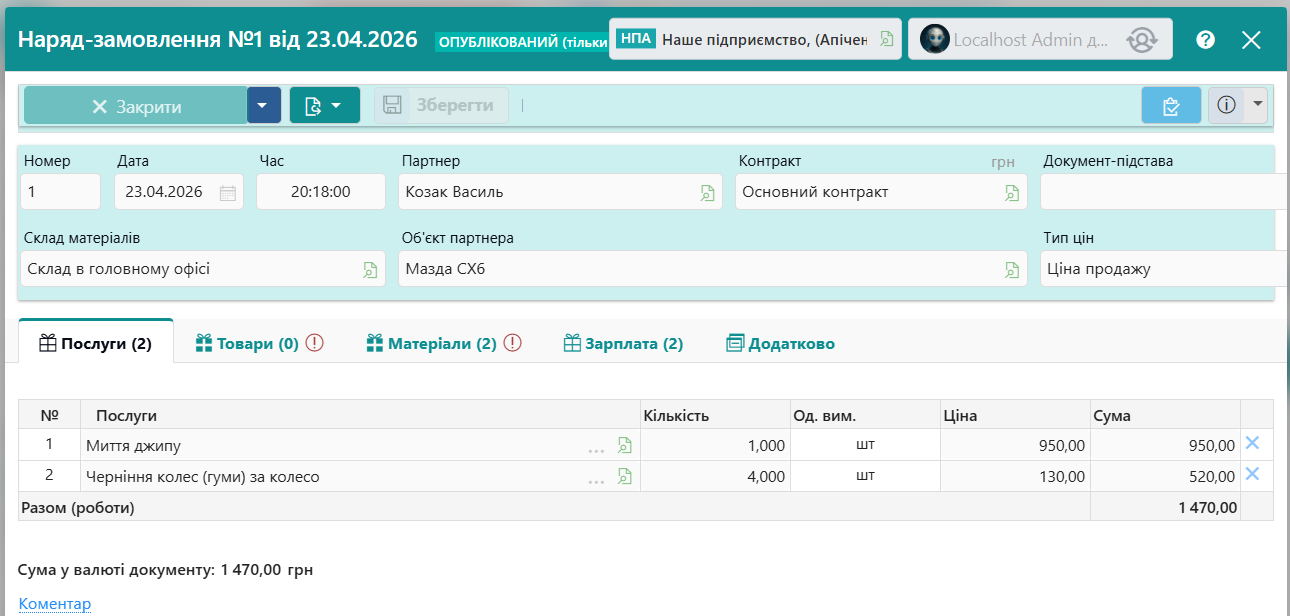
Task: Click warning icon on Матеріали tab
Action: point(513,343)
